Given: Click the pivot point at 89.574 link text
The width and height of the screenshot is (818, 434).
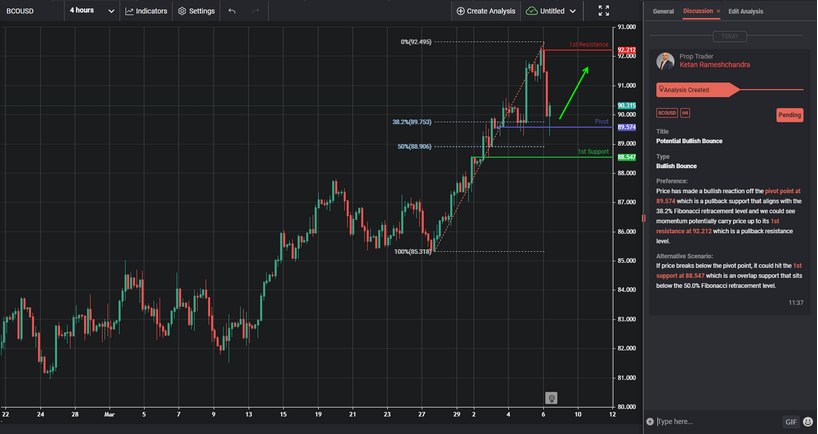Looking at the screenshot, I should tap(729, 196).
